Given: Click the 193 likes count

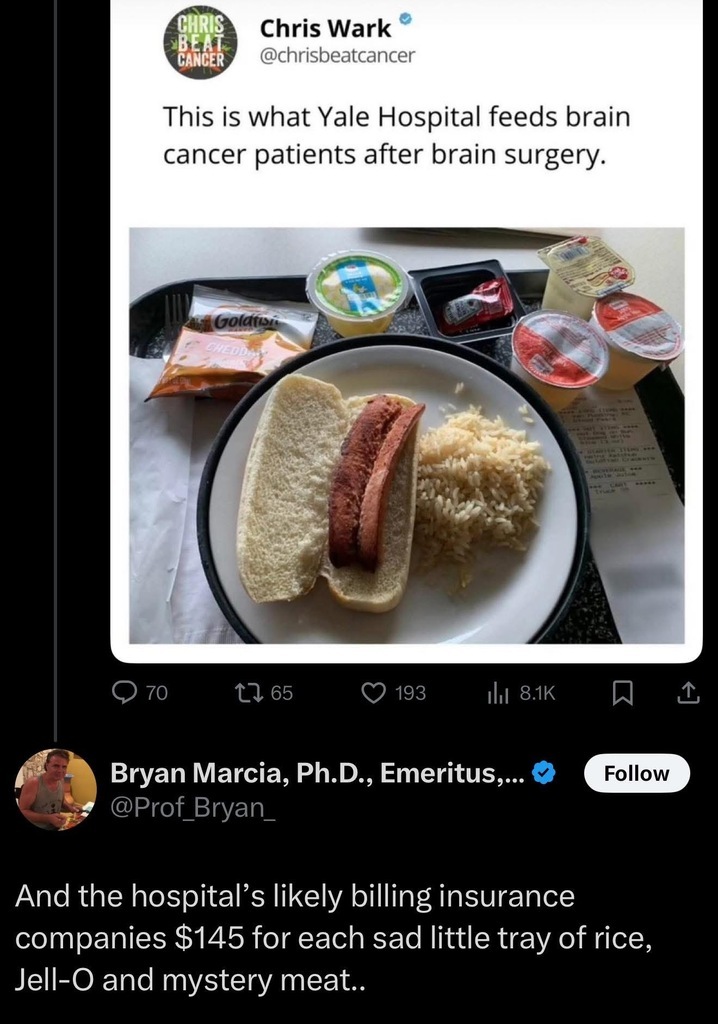Looking at the screenshot, I should [411, 693].
